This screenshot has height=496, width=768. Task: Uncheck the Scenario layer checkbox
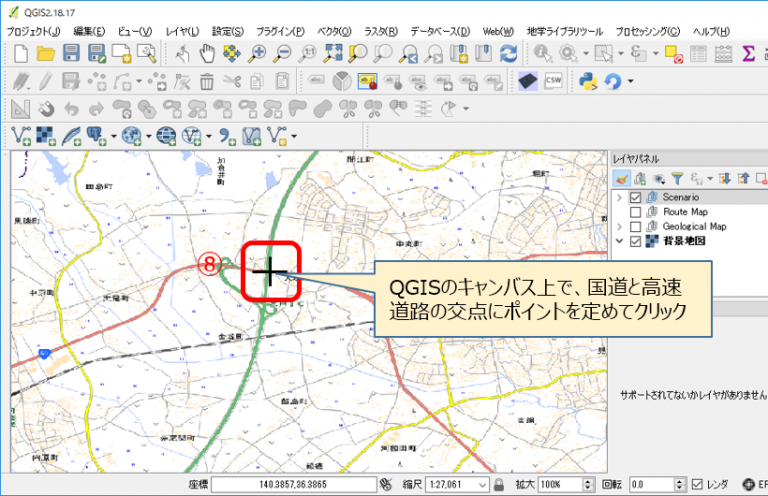635,197
